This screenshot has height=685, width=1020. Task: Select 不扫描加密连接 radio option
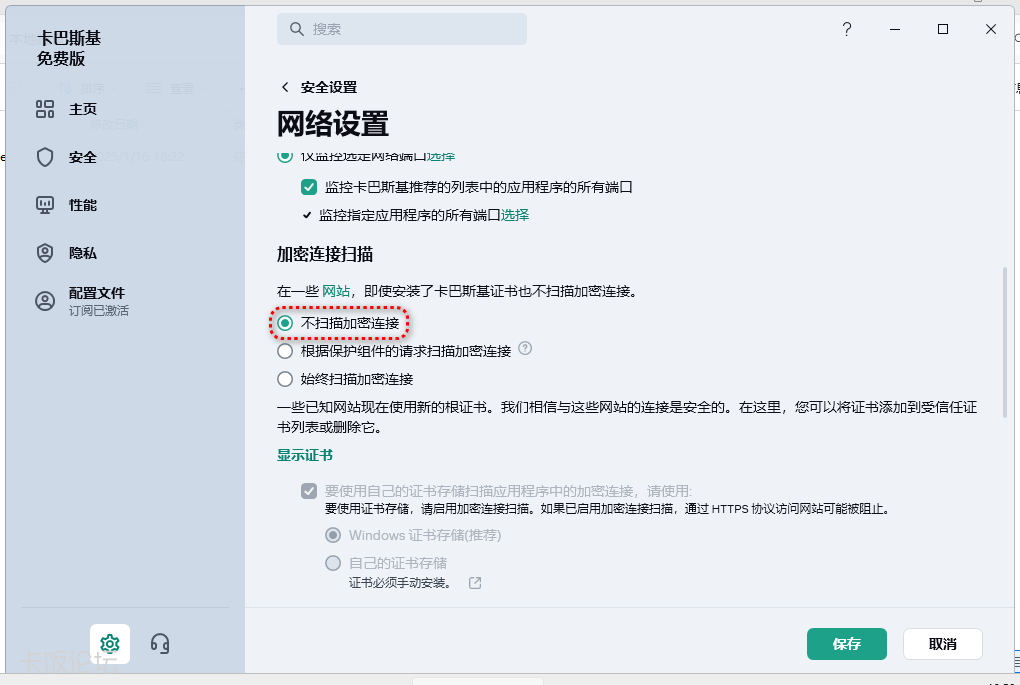tap(285, 323)
